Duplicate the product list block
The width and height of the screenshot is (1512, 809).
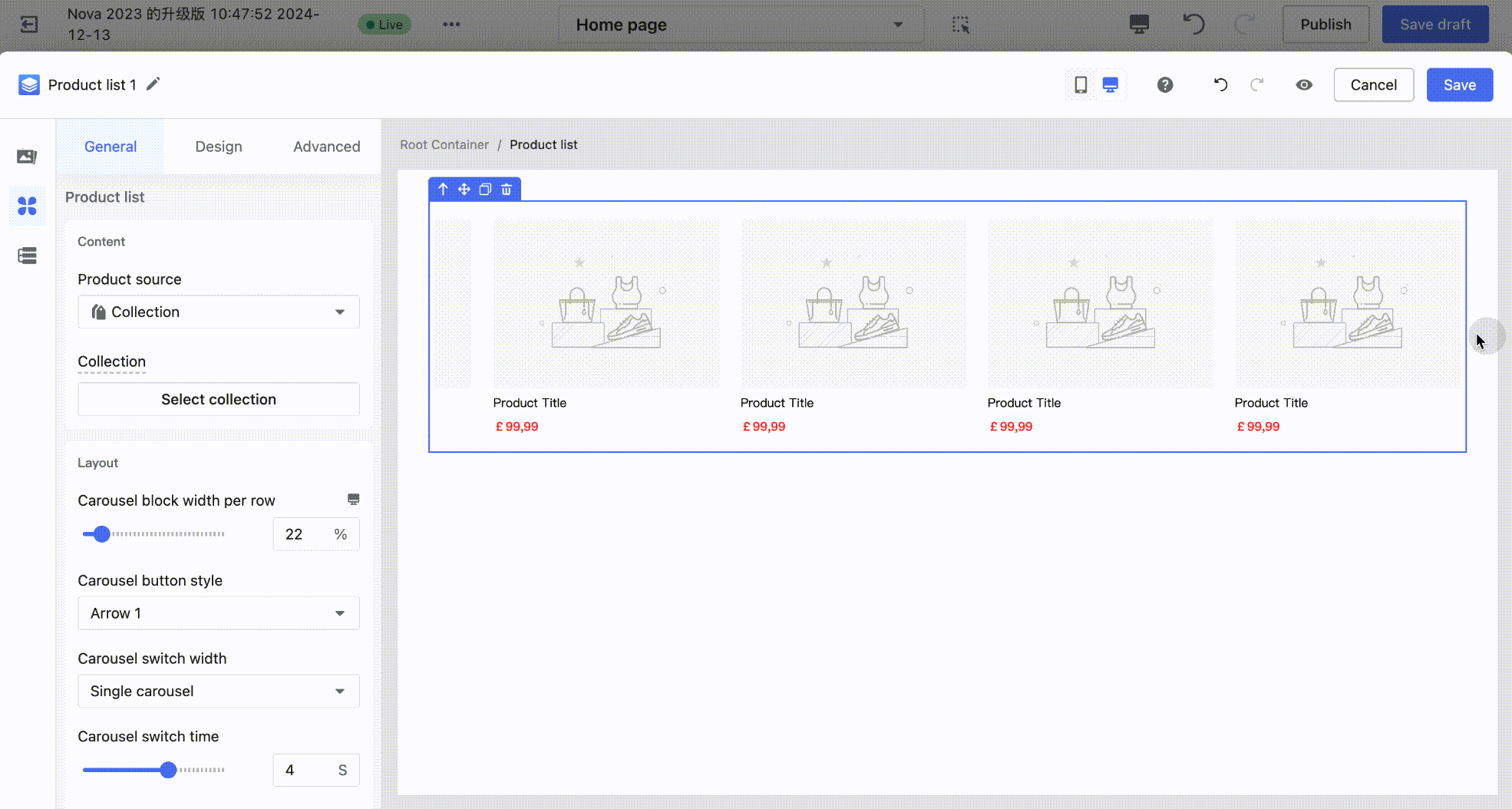(485, 189)
